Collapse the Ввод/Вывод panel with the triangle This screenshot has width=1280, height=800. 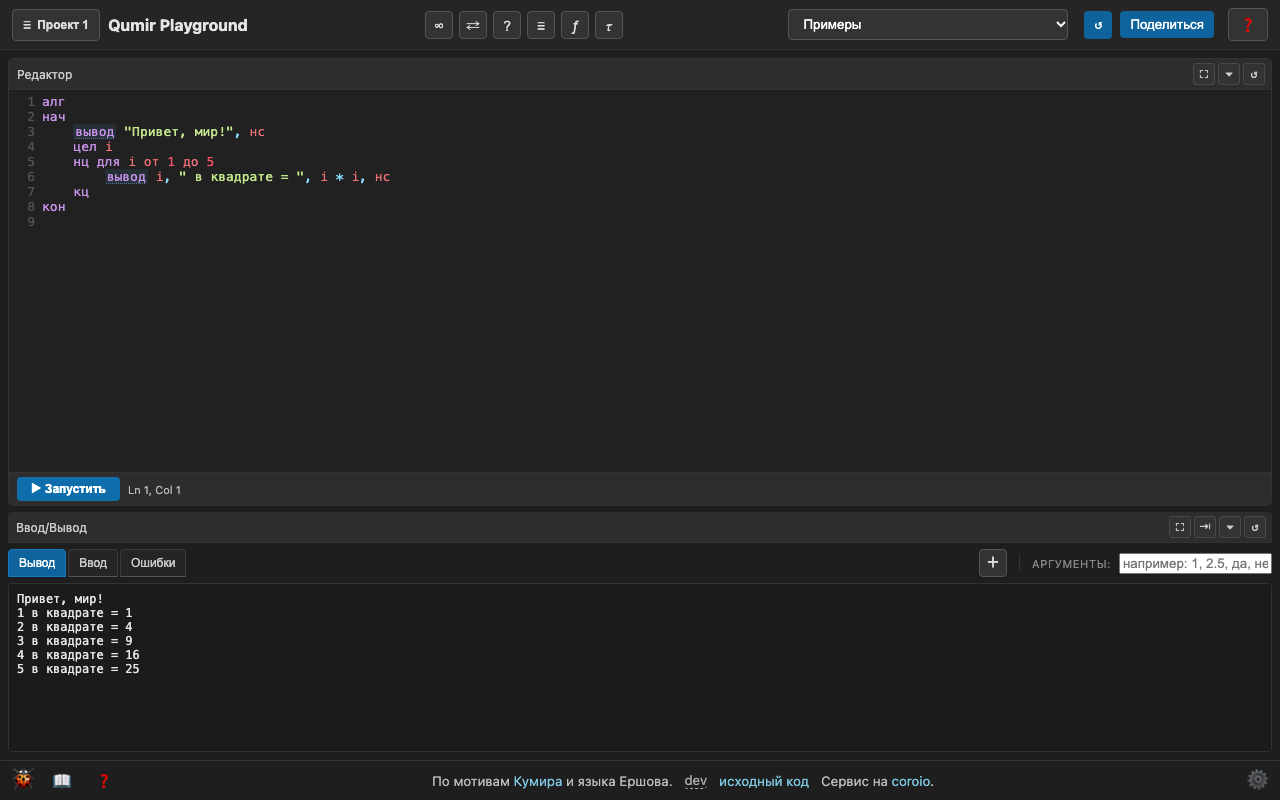[1230, 527]
